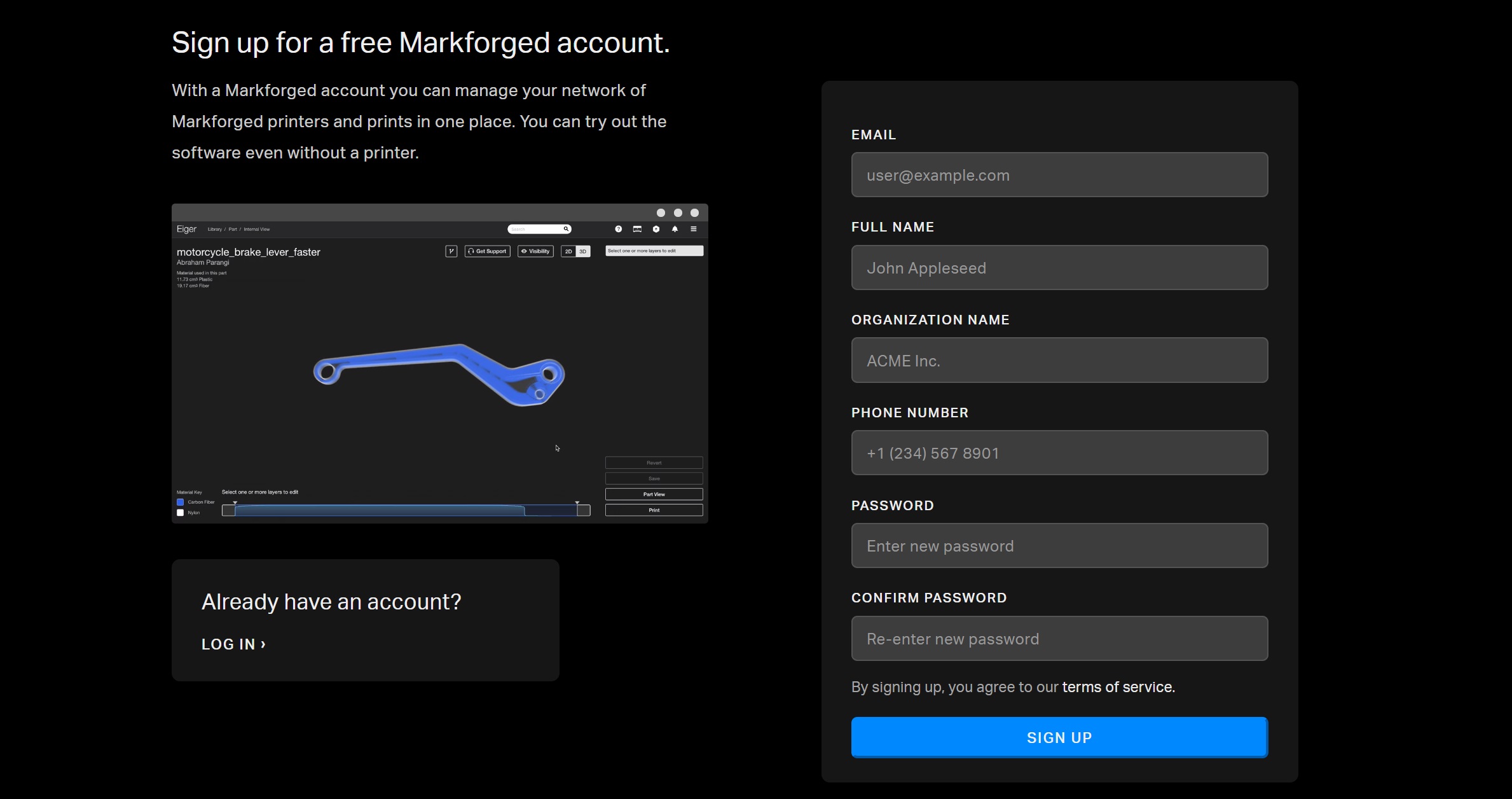Switch to 3D view mode

(x=582, y=251)
